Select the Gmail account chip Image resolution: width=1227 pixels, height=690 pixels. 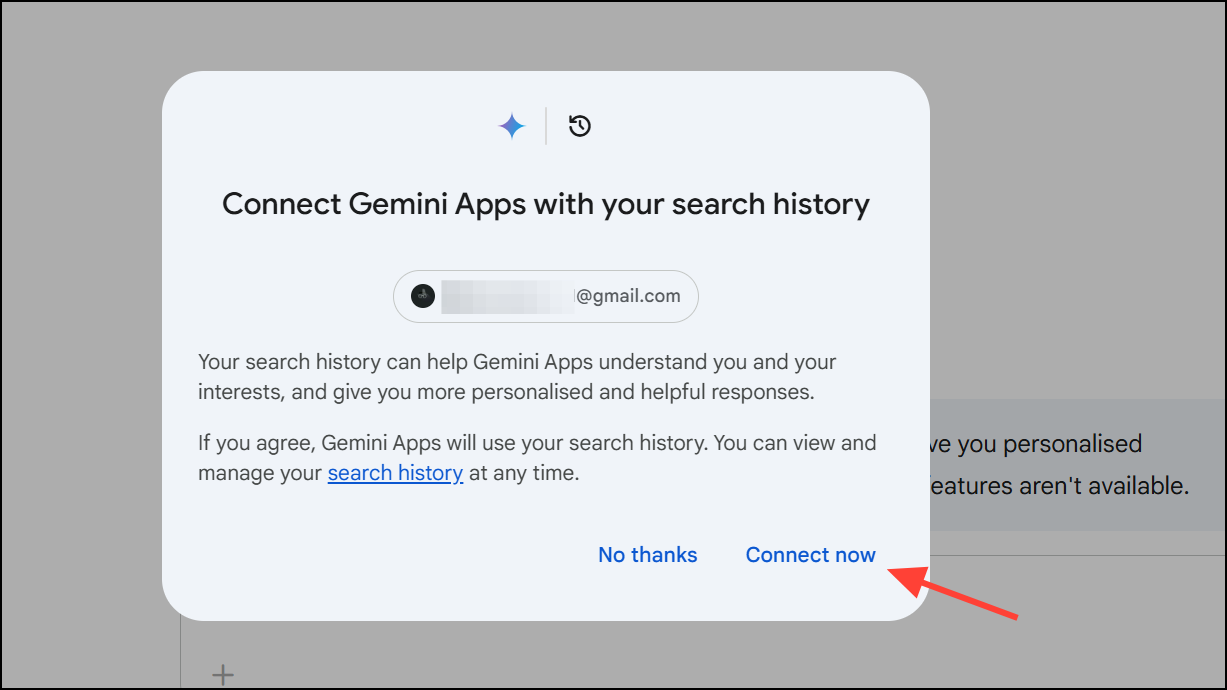[x=546, y=296]
